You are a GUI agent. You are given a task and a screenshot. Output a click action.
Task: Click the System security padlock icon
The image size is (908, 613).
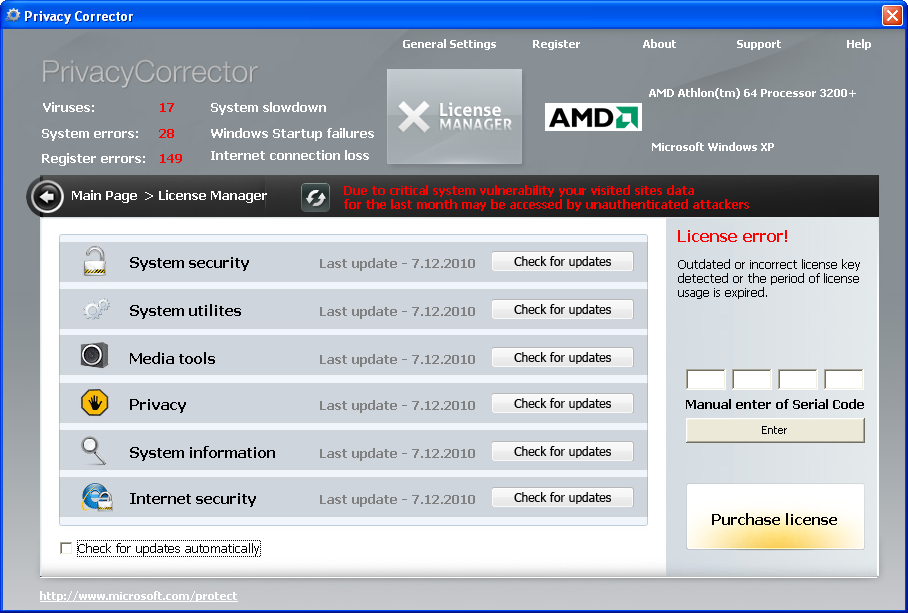[94, 261]
